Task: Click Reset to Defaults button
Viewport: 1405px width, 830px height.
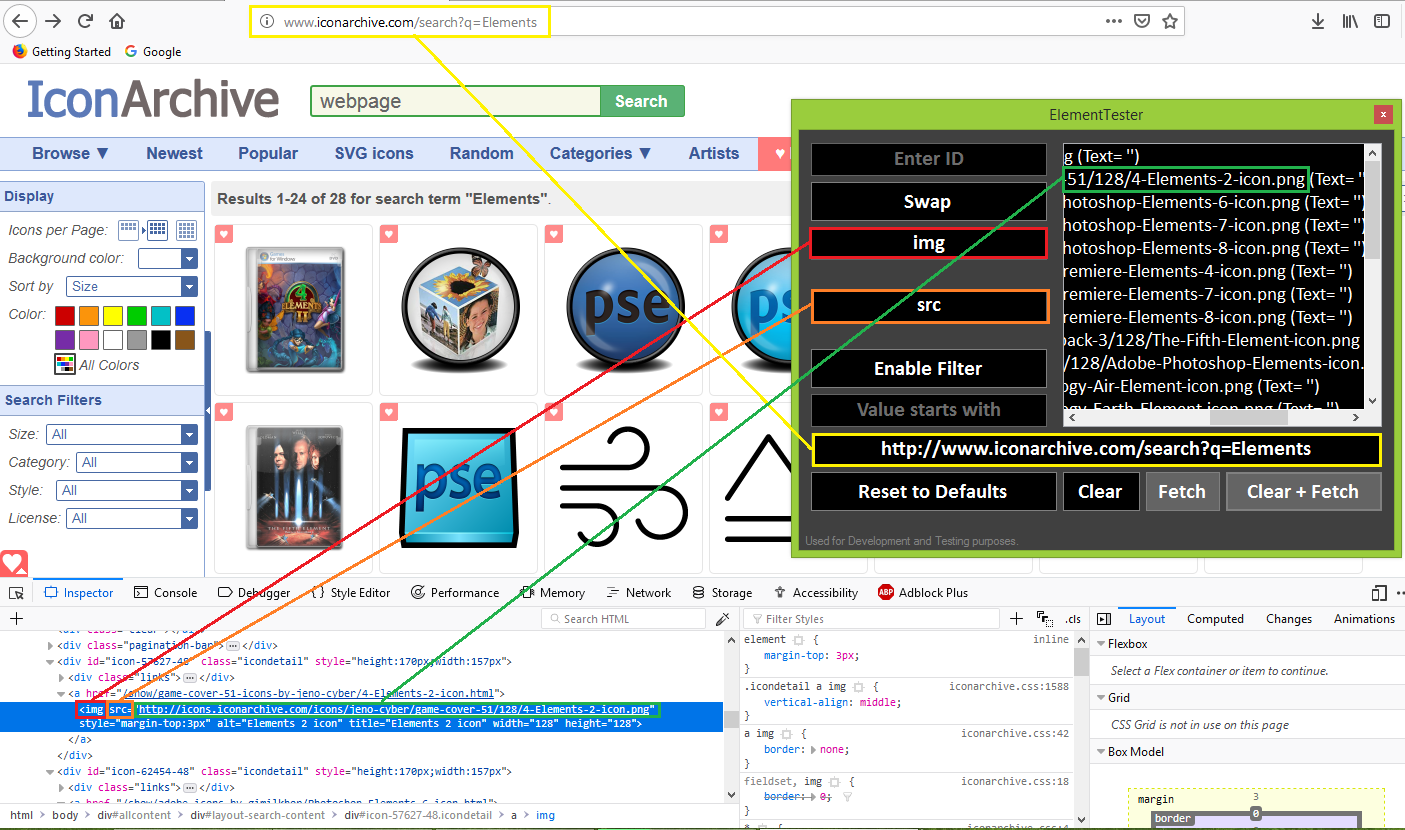Action: [x=933, y=491]
